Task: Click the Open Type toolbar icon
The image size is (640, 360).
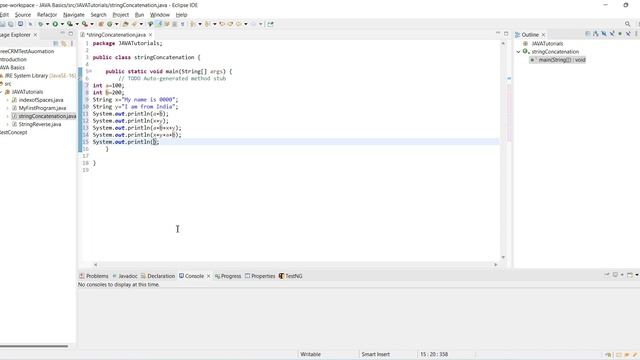Action: tap(125, 24)
